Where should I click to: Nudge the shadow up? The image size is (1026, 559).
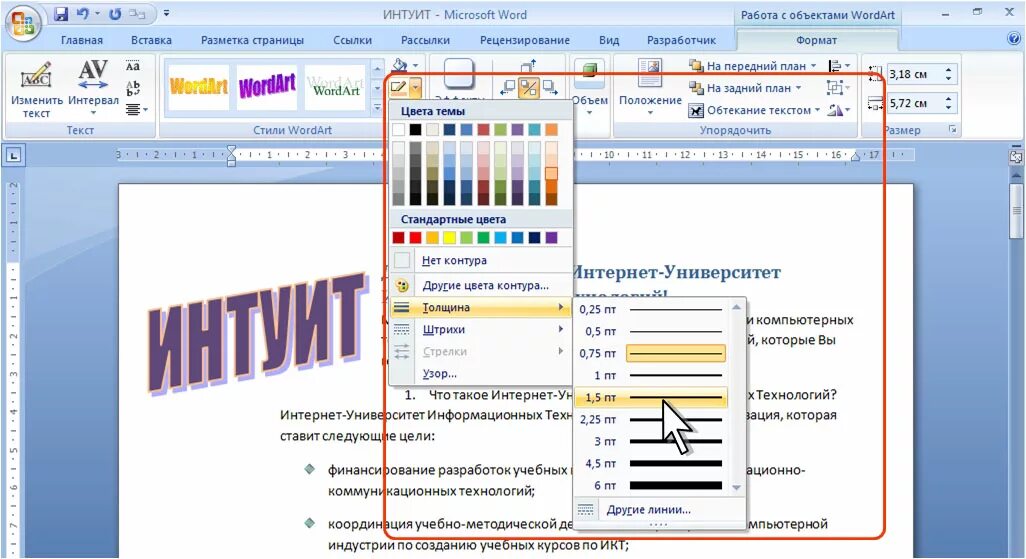click(x=529, y=65)
